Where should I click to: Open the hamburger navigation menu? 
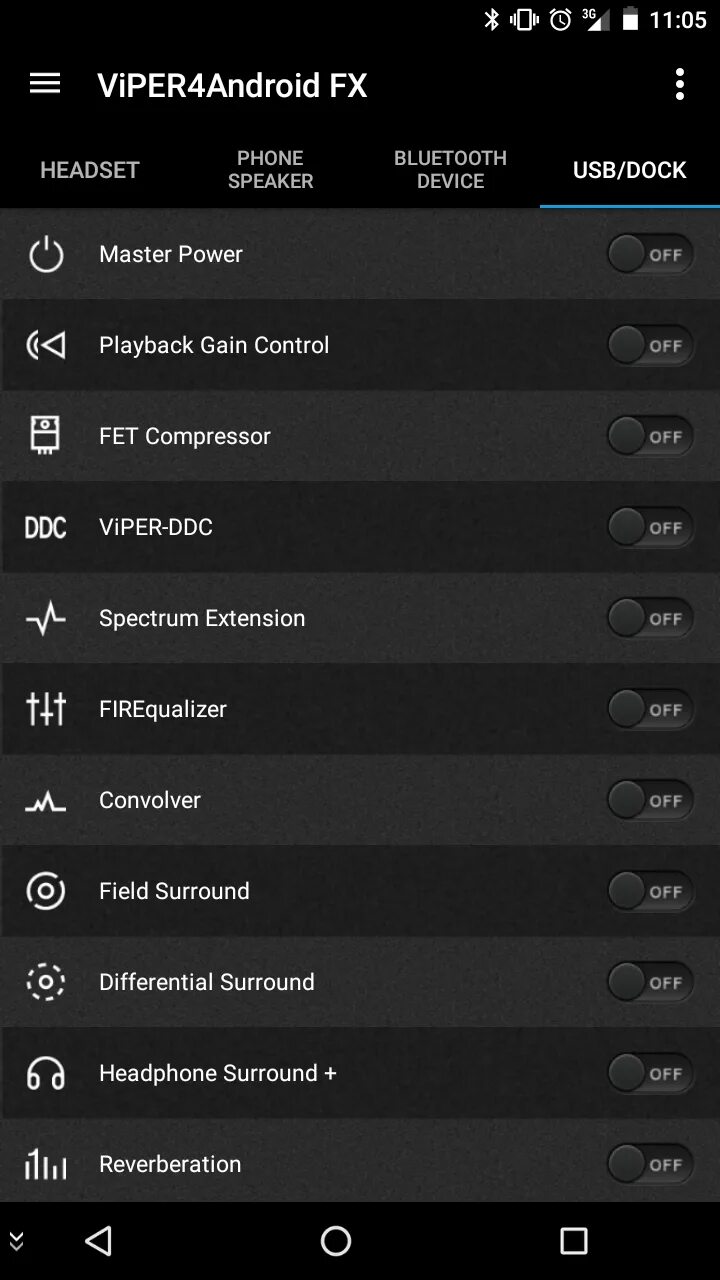[45, 84]
